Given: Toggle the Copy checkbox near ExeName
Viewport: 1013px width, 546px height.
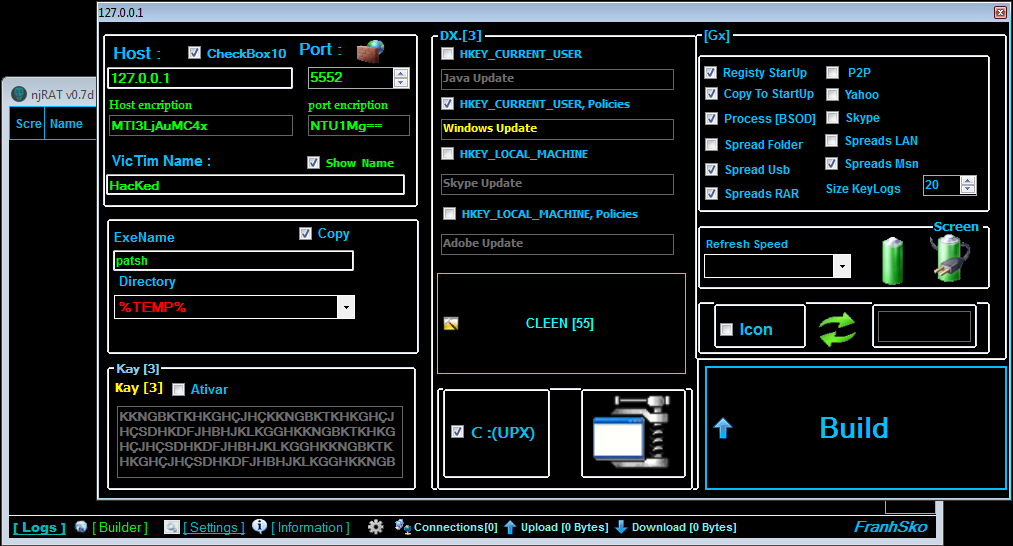Looking at the screenshot, I should click(x=306, y=233).
